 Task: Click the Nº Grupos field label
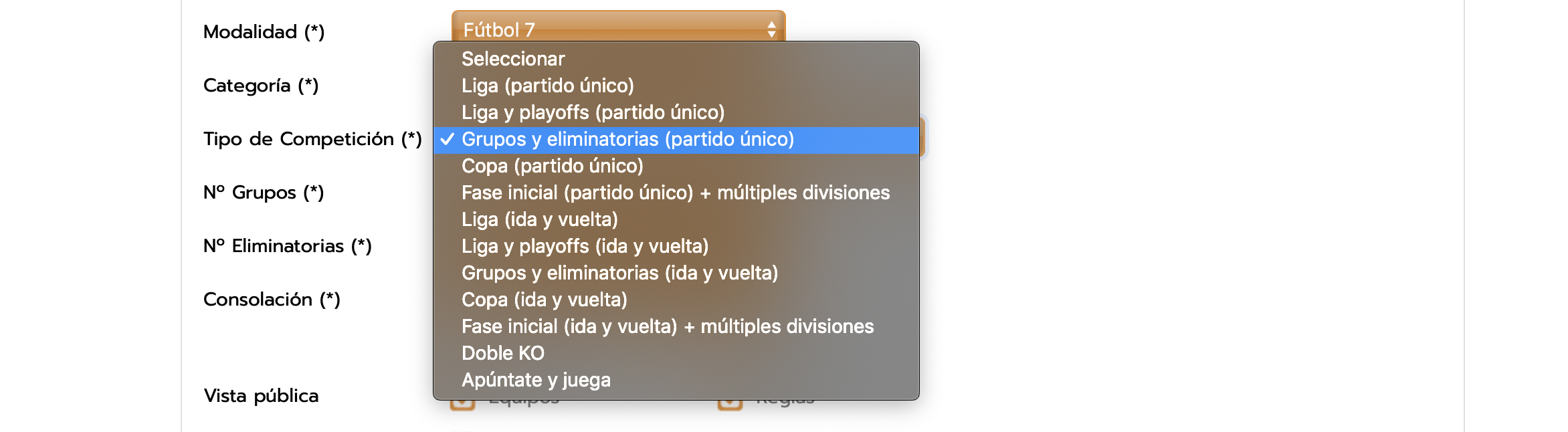point(264,193)
